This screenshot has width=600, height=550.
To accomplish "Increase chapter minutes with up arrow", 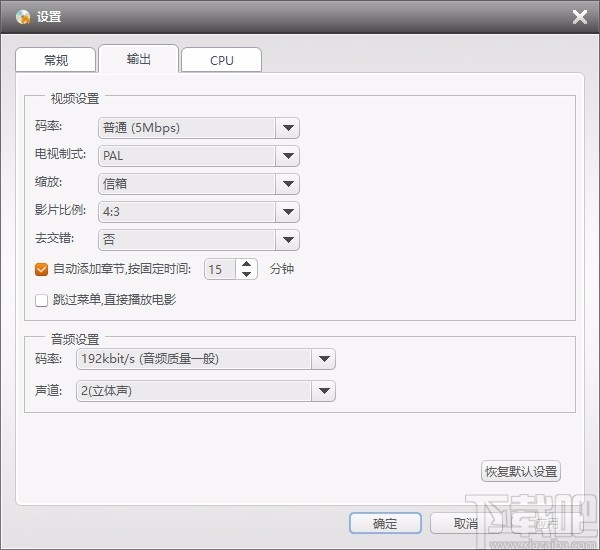I will point(246,264).
